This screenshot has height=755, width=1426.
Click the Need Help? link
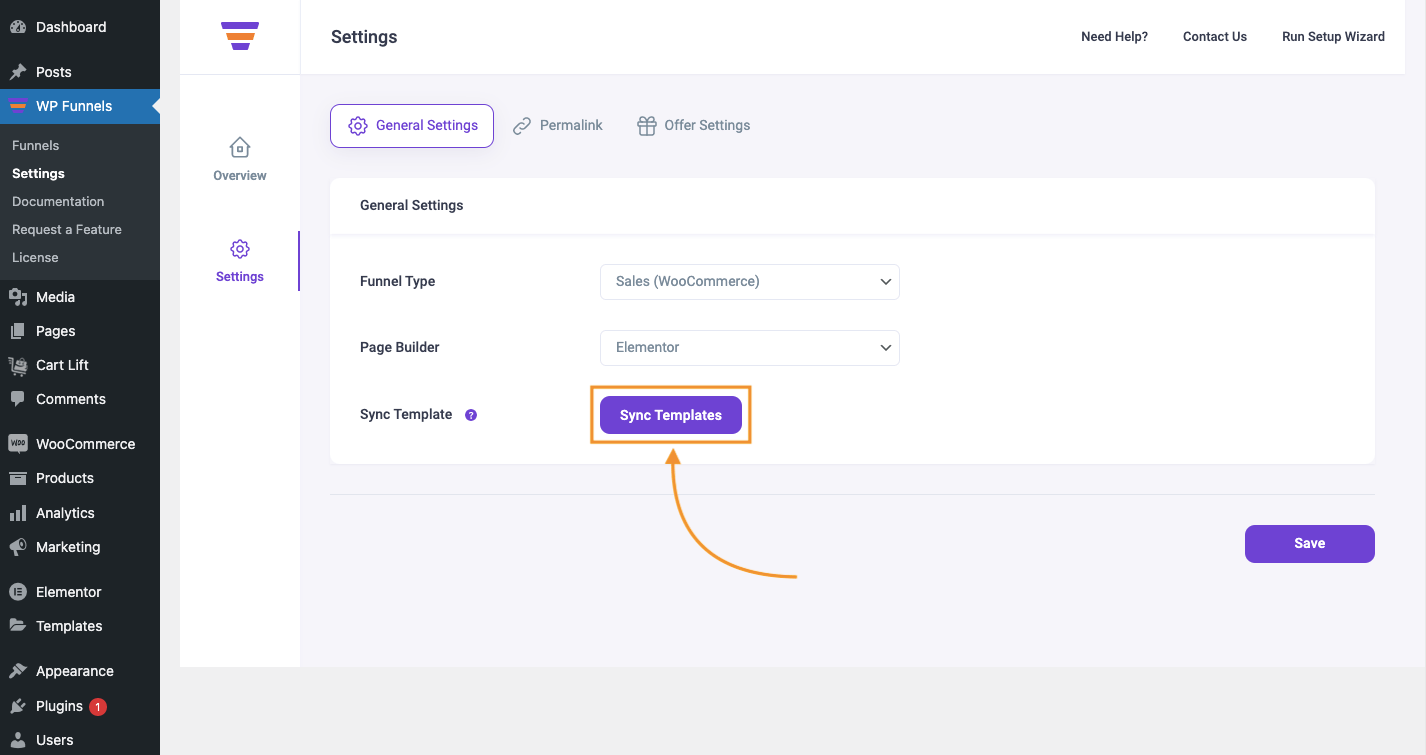click(x=1115, y=37)
